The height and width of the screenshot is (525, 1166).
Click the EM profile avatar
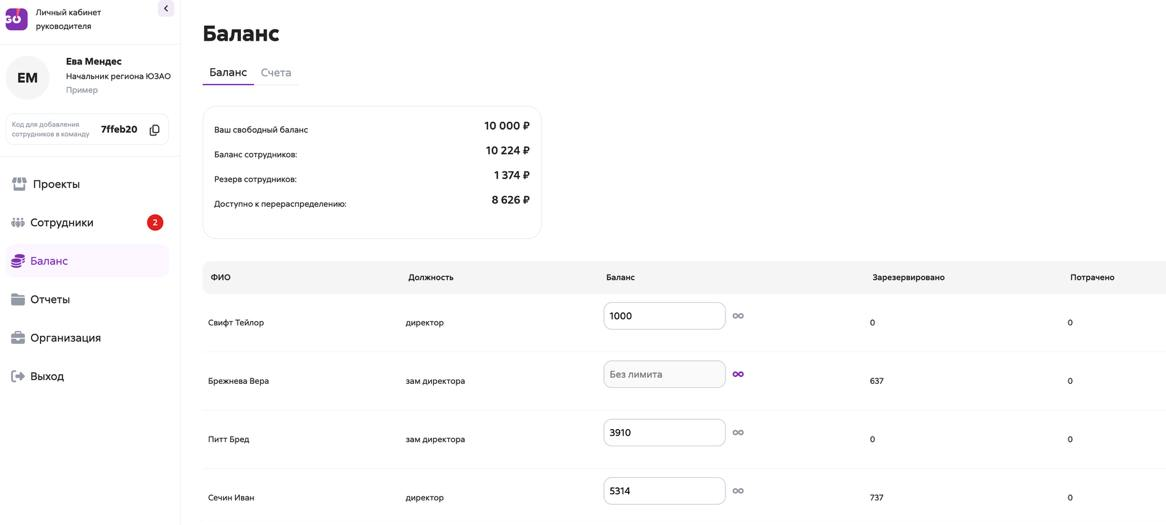28,77
